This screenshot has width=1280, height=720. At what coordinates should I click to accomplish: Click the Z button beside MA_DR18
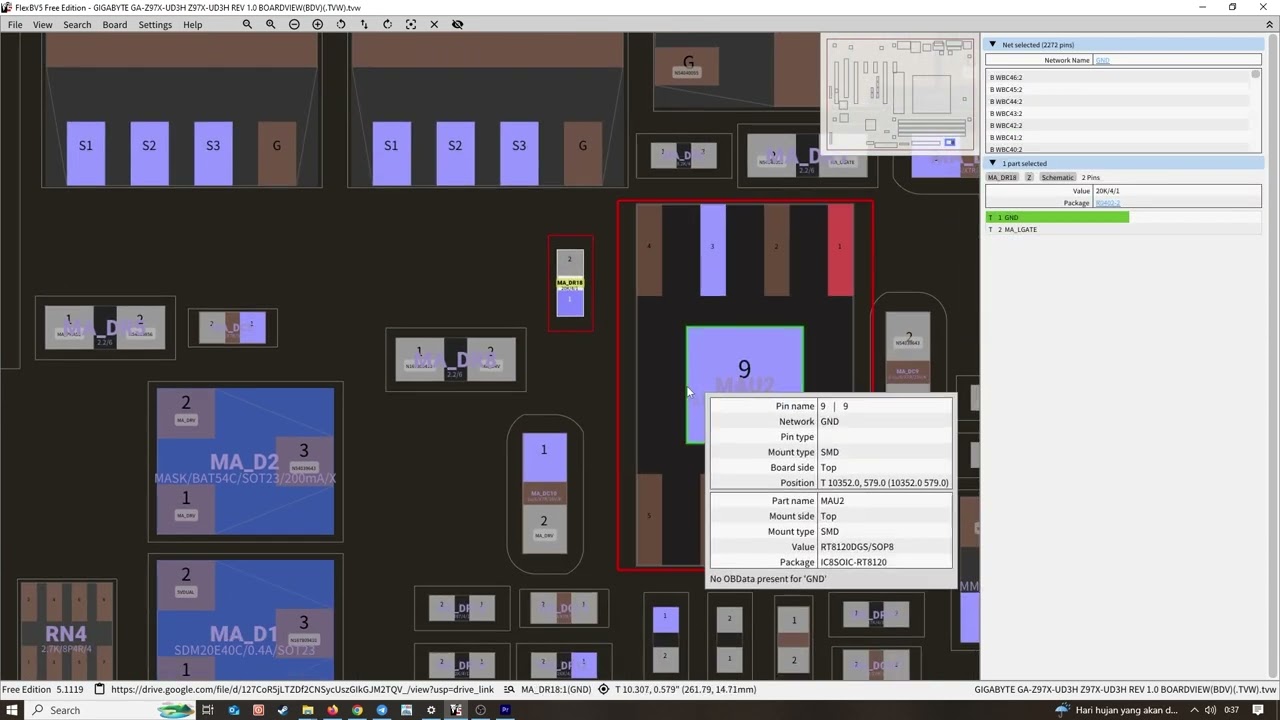(x=1029, y=177)
